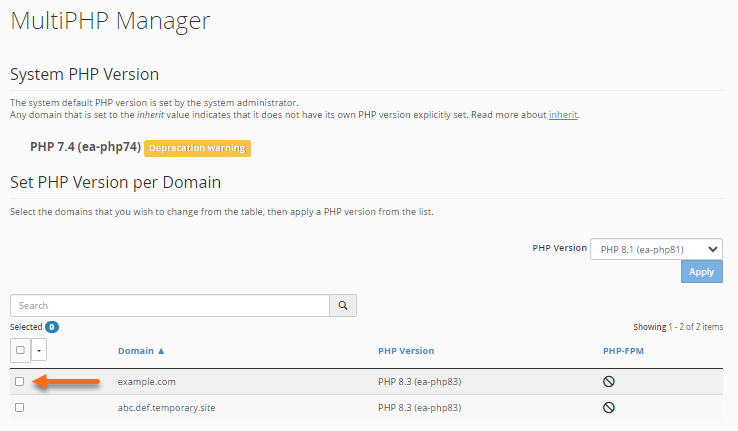The width and height of the screenshot is (738, 431).
Task: Click the PHP 7.4 (ea-php74) system version text
Action: (x=85, y=148)
